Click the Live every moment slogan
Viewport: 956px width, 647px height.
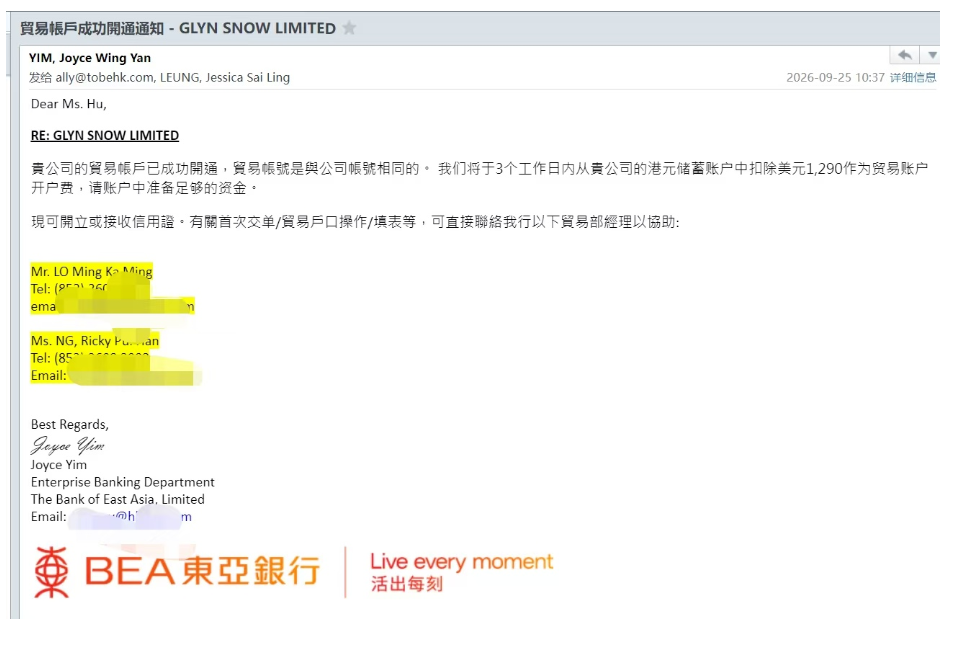click(x=462, y=562)
